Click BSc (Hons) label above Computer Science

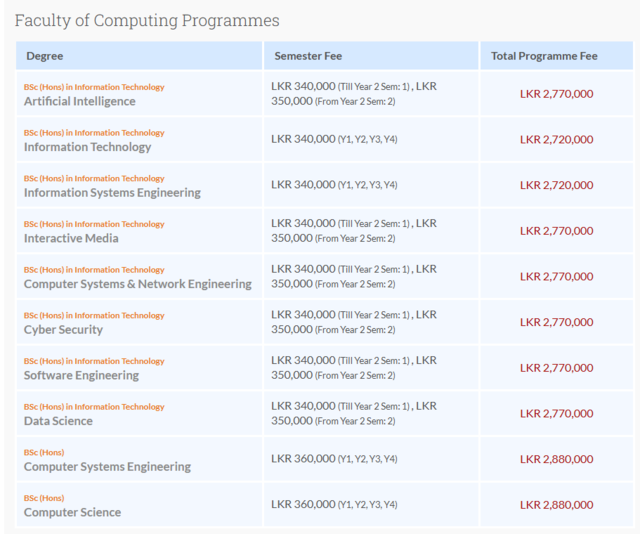pyautogui.click(x=44, y=498)
